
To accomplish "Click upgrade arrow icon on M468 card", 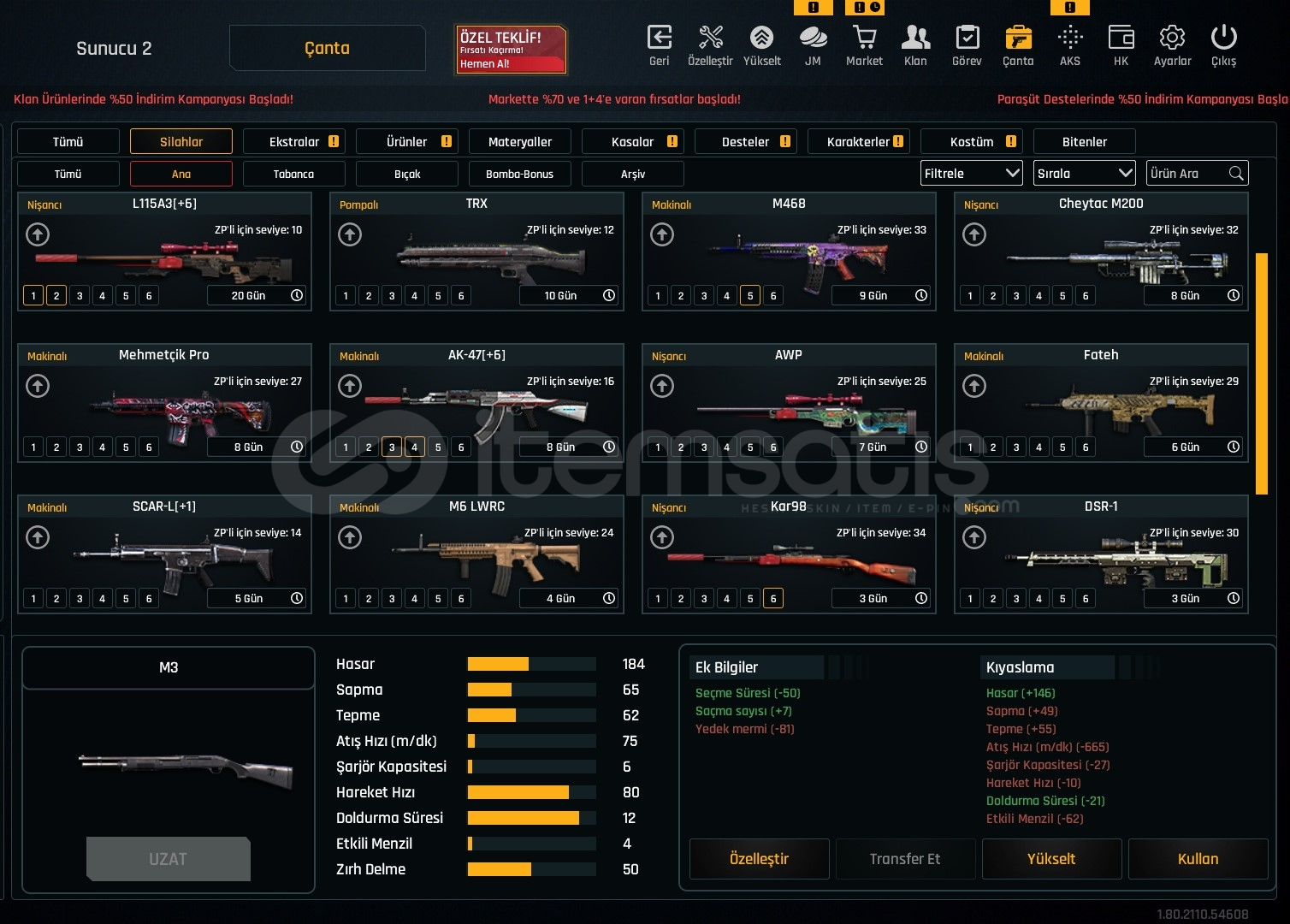I will 662,234.
